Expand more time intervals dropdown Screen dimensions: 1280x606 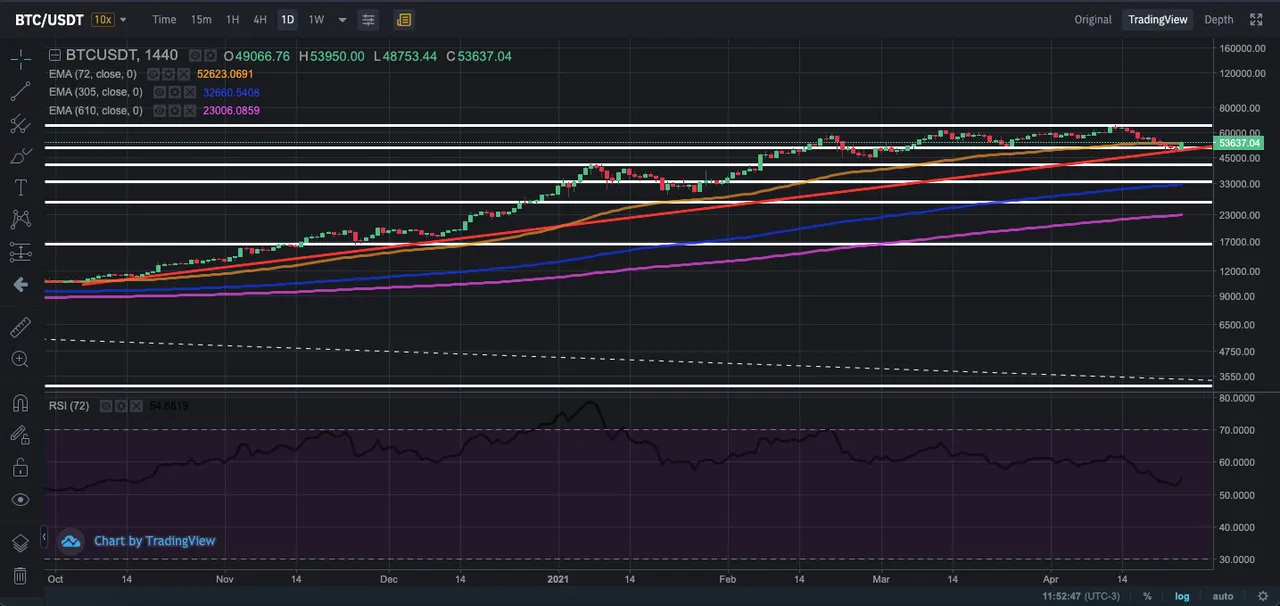pyautogui.click(x=343, y=20)
